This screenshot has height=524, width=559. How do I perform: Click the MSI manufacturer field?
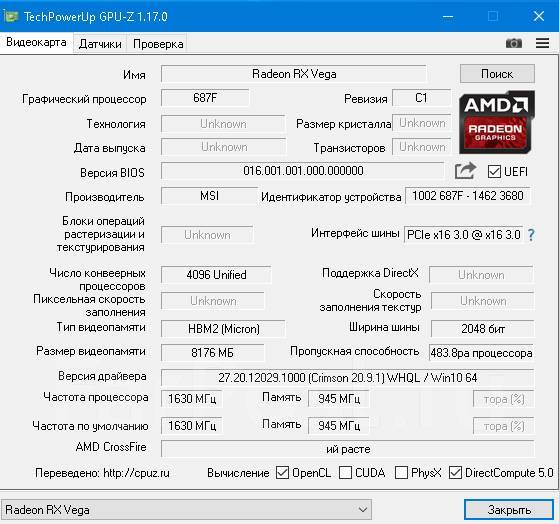[x=209, y=196]
